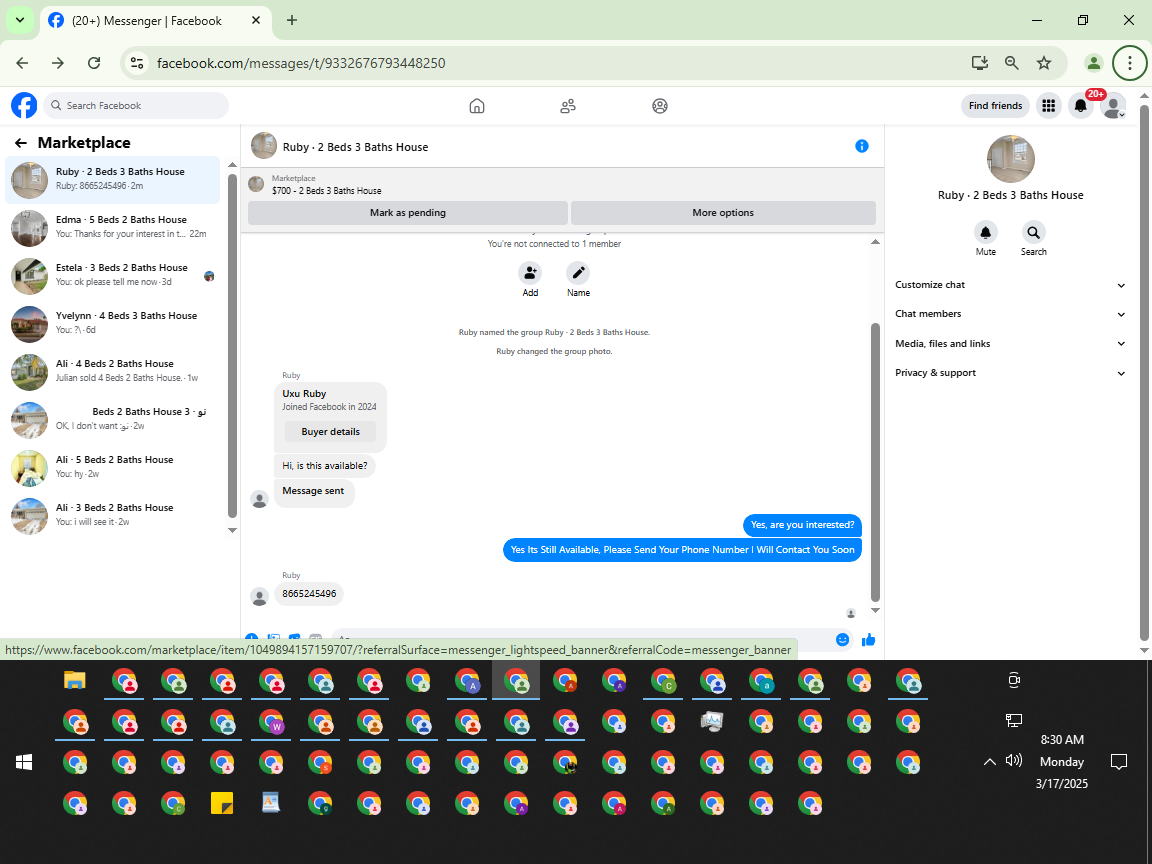Open the Edma 5 Beds 2 Baths conversation
The image size is (1152, 864).
tap(112, 227)
